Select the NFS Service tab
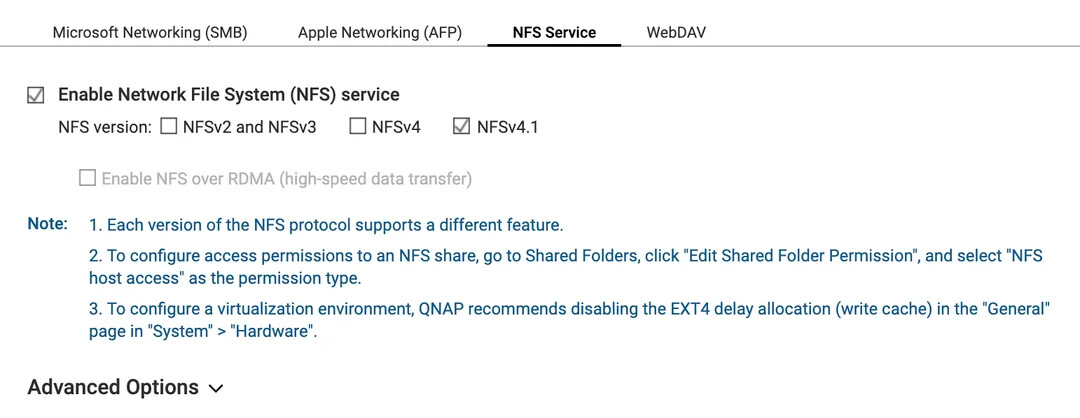The image size is (1080, 418). click(x=554, y=32)
